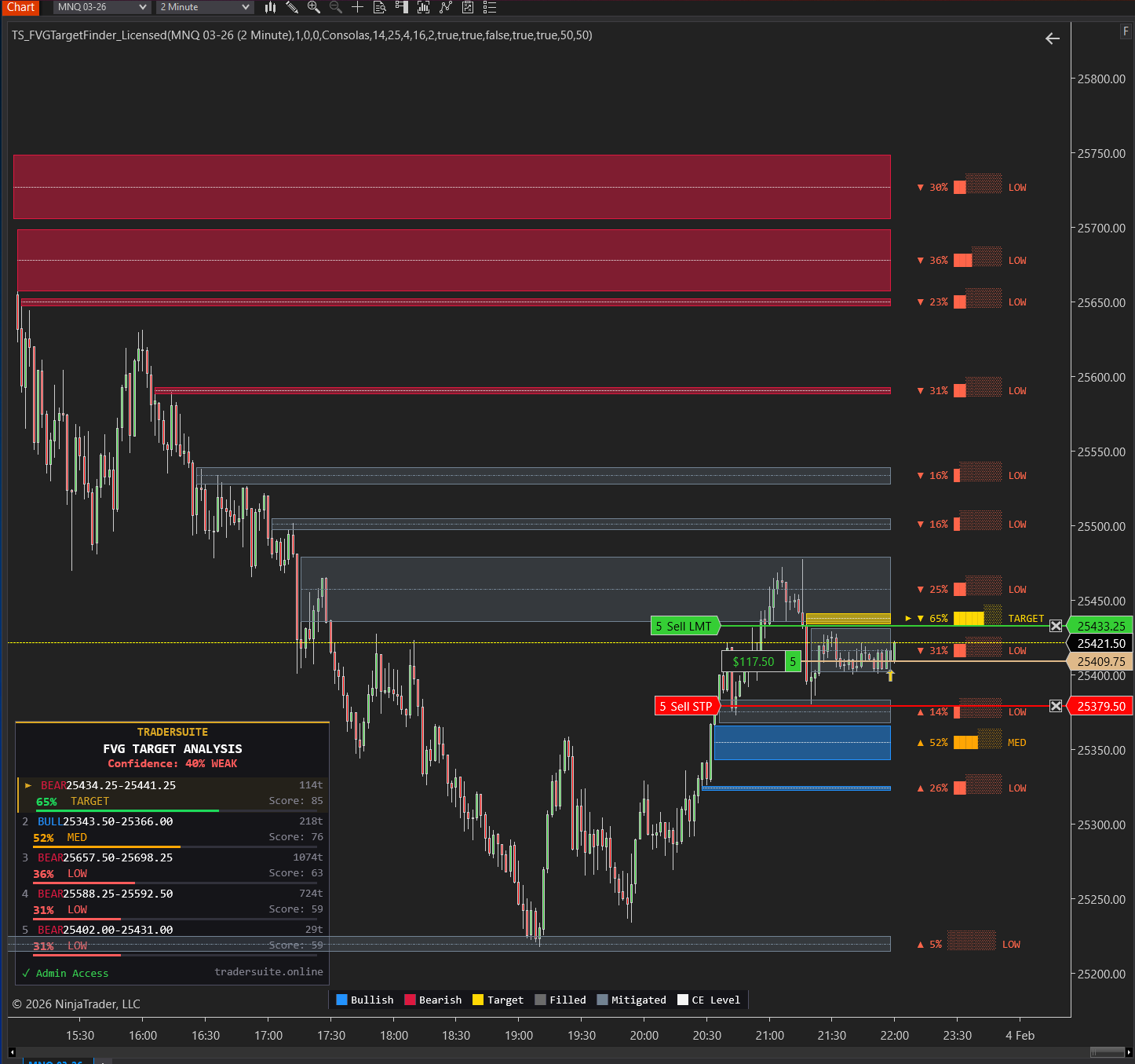Image resolution: width=1135 pixels, height=1064 pixels.
Task: Click the 52% MED probability label on chart
Action: (x=972, y=742)
